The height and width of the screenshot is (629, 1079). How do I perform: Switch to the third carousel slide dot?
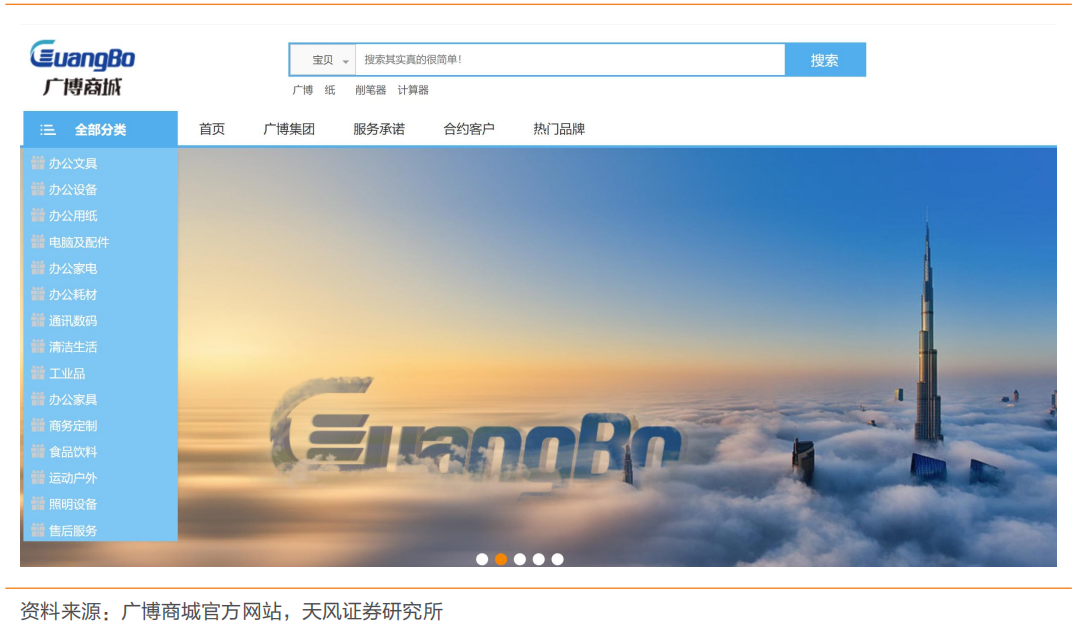tap(520, 559)
